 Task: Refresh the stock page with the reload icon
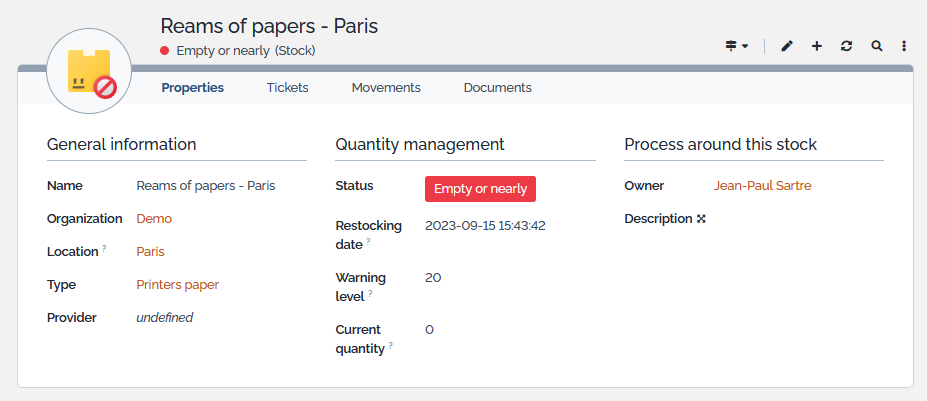click(x=846, y=46)
